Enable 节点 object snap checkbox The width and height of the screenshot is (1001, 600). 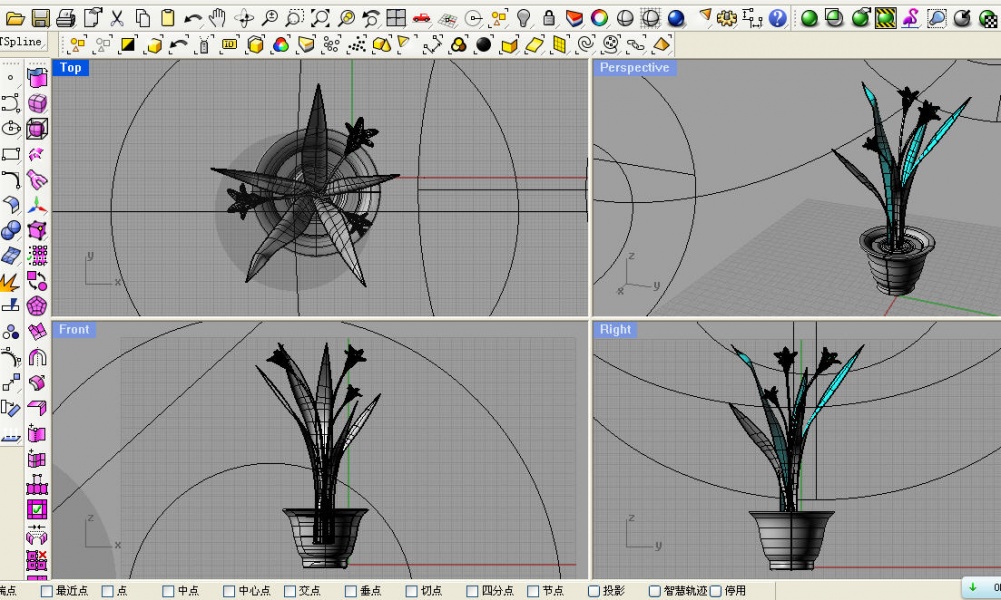point(533,591)
